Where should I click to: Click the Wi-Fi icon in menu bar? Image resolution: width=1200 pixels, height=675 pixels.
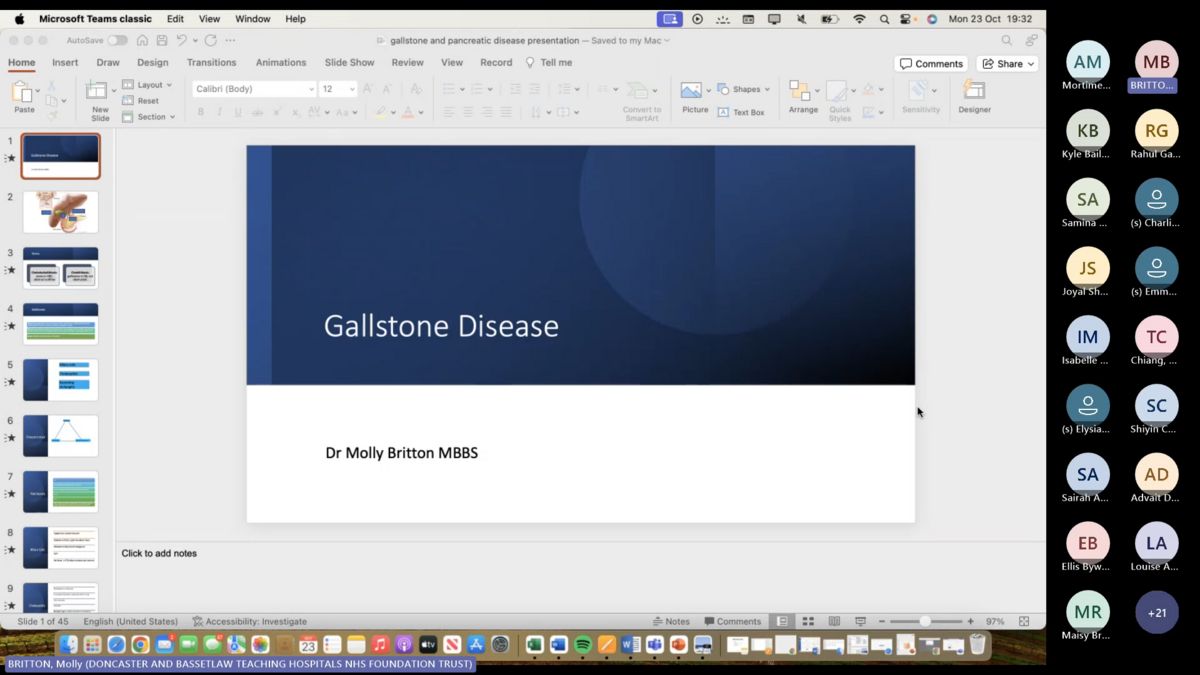point(859,19)
